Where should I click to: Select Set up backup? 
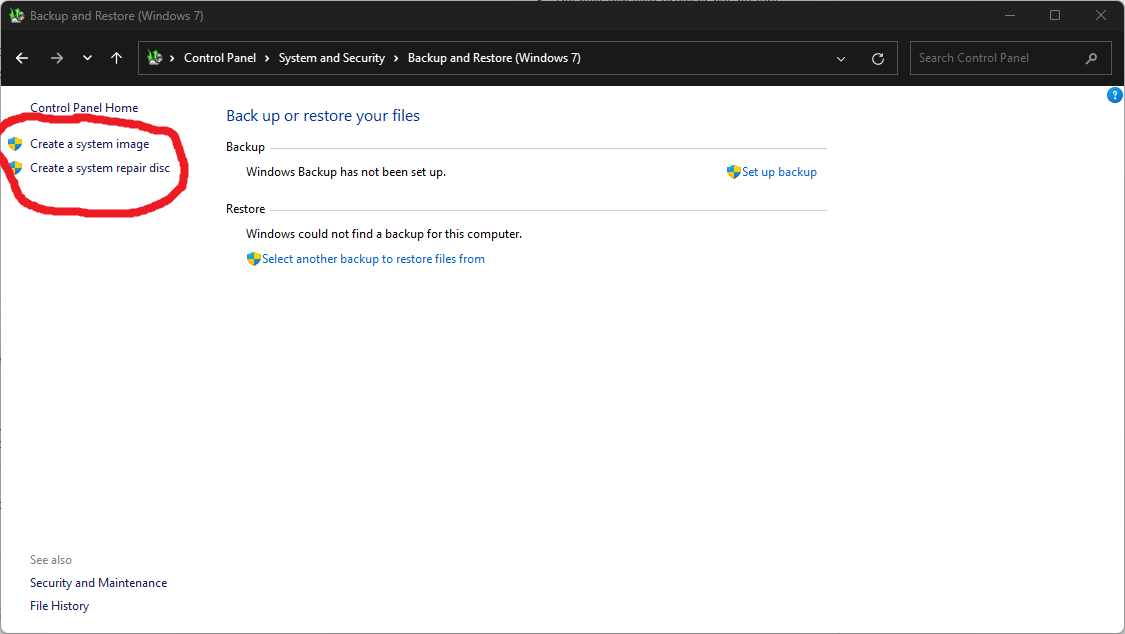pos(779,171)
